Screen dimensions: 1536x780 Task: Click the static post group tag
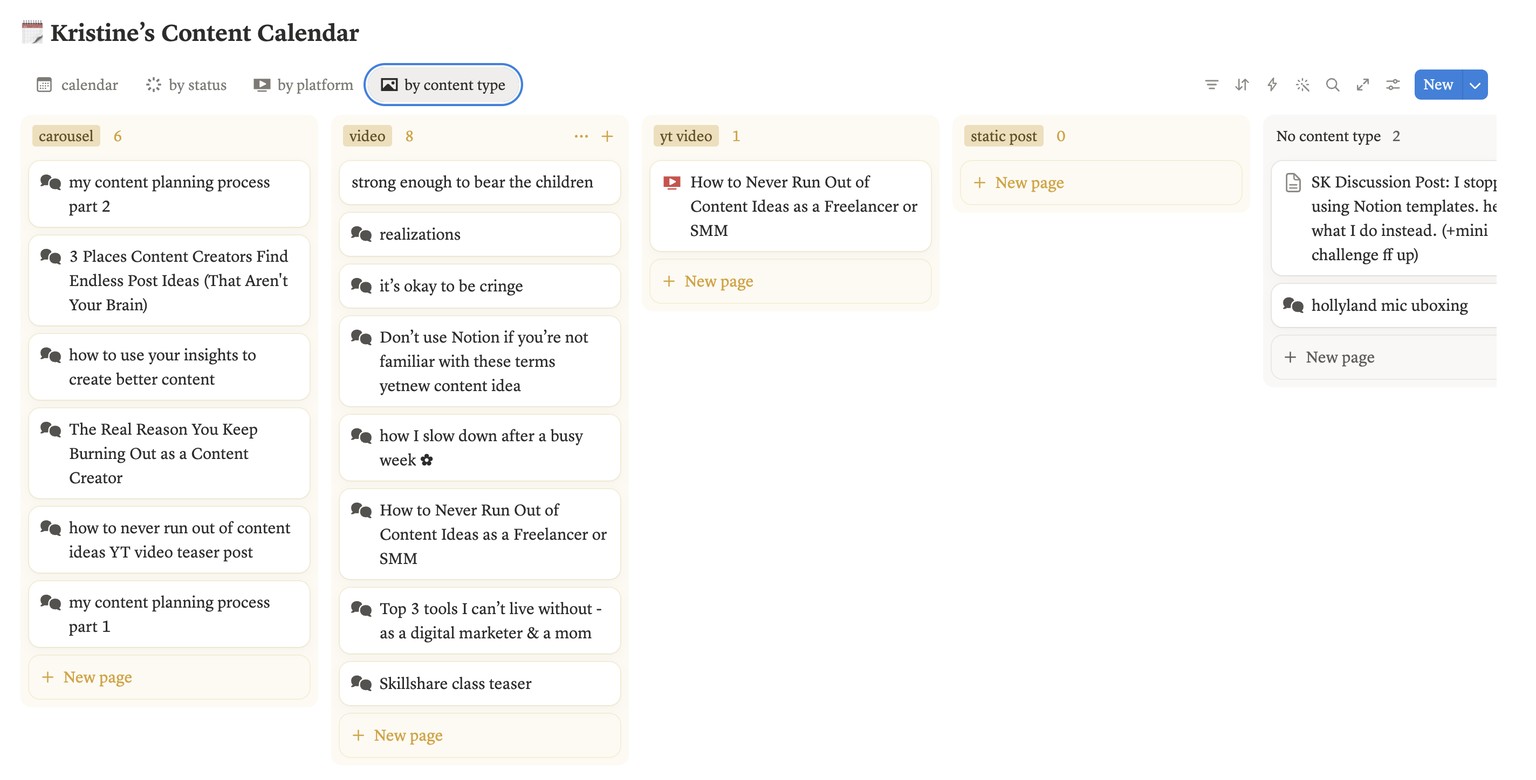tap(1003, 136)
